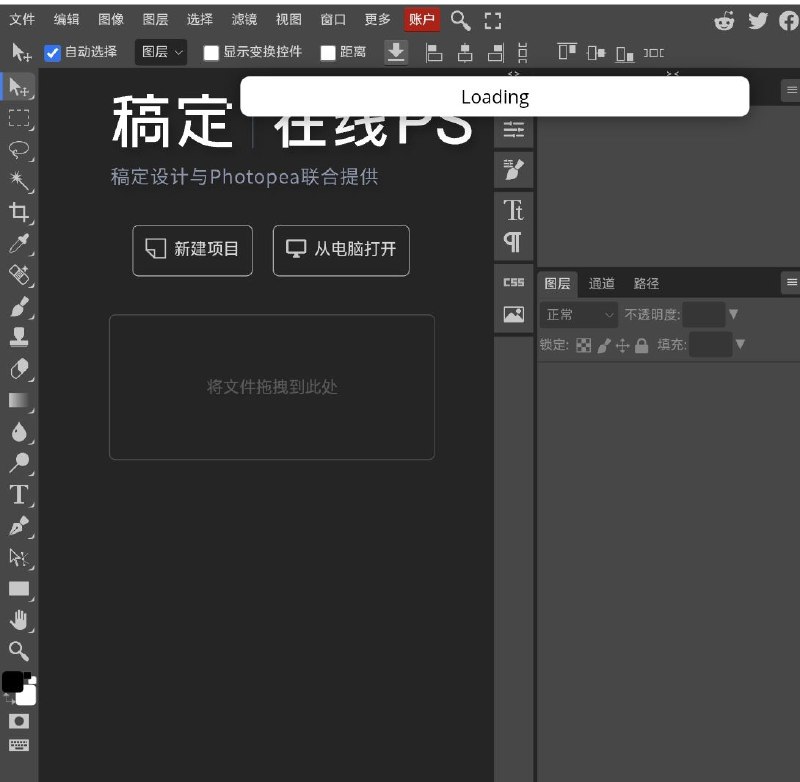Switch to the 通道 tab

click(x=602, y=283)
